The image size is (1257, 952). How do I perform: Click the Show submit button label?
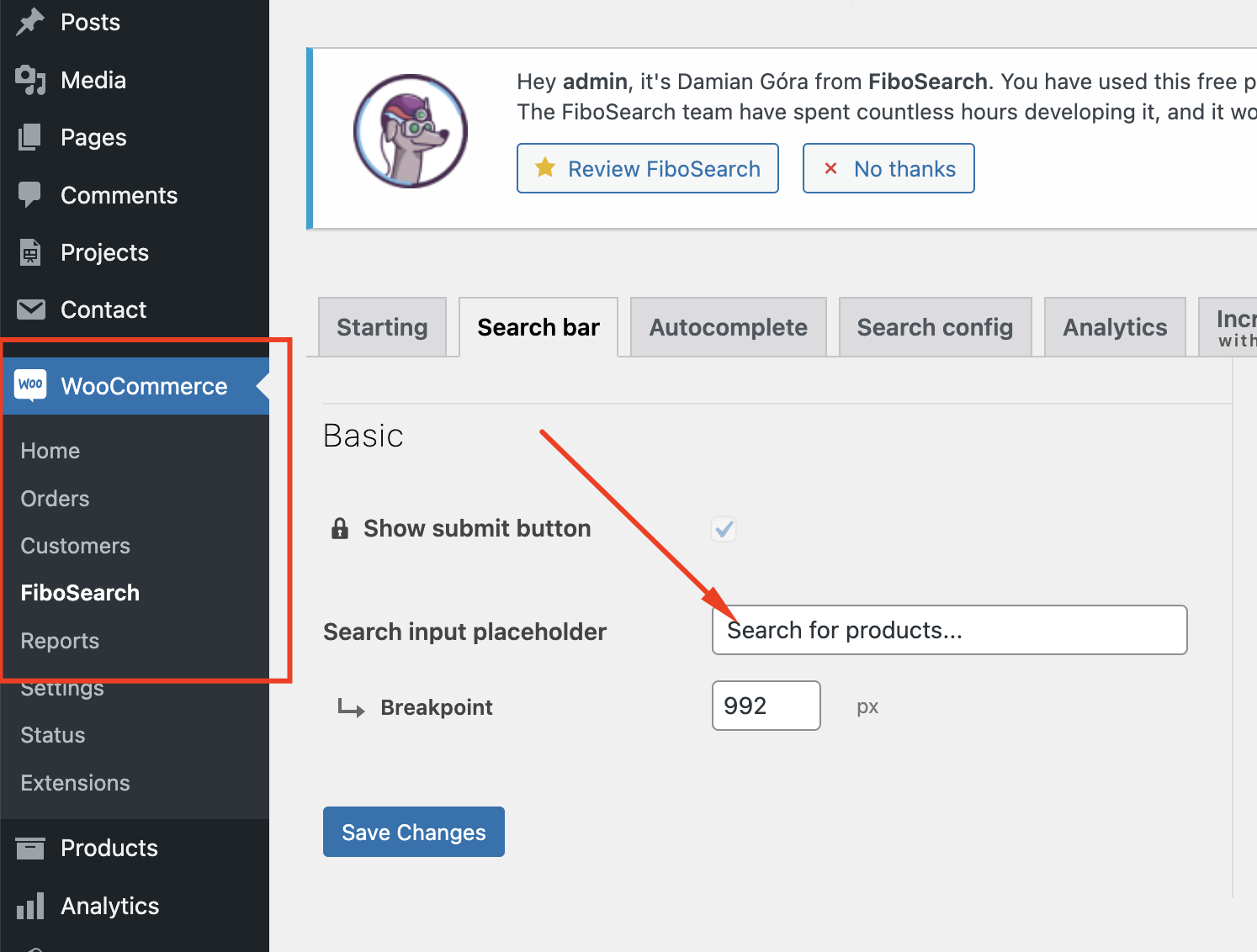pyautogui.click(x=477, y=528)
